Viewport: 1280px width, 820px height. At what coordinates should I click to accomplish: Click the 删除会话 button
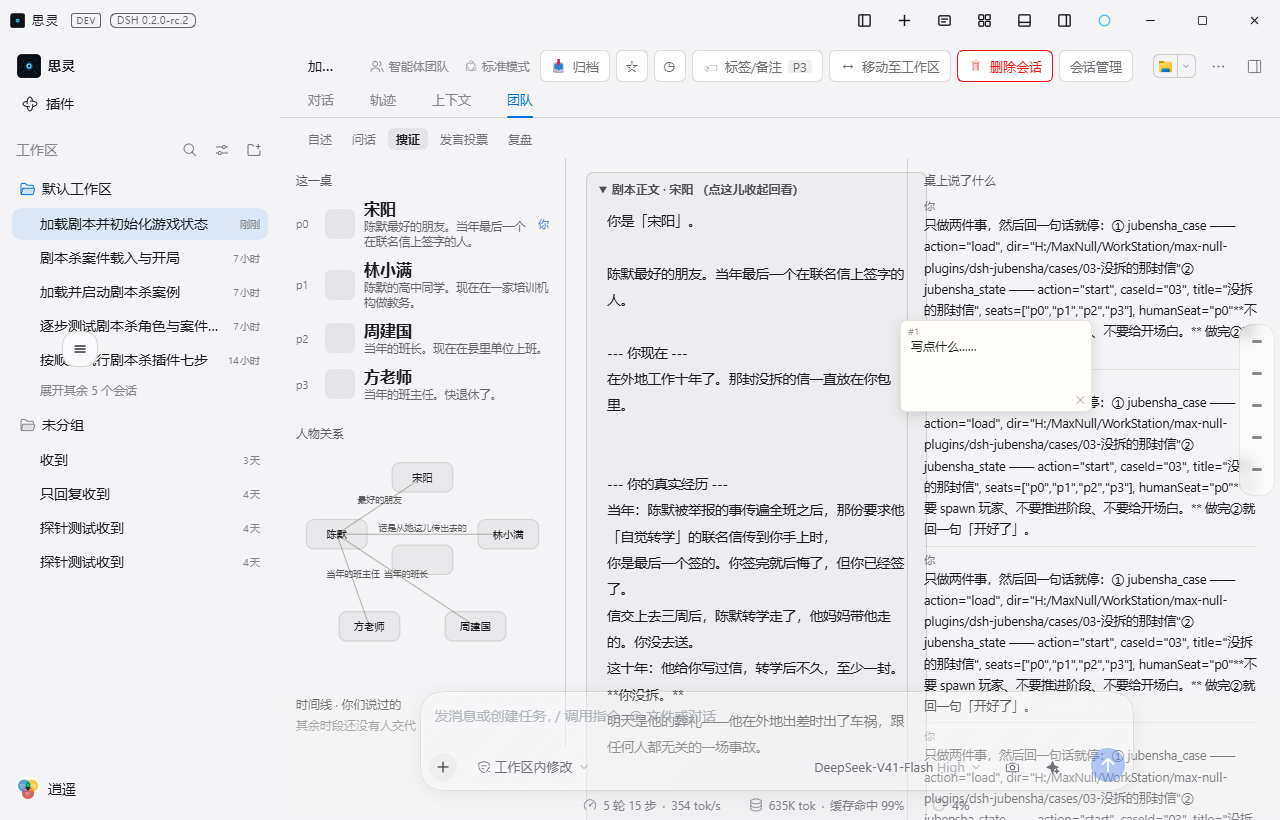tap(1004, 66)
